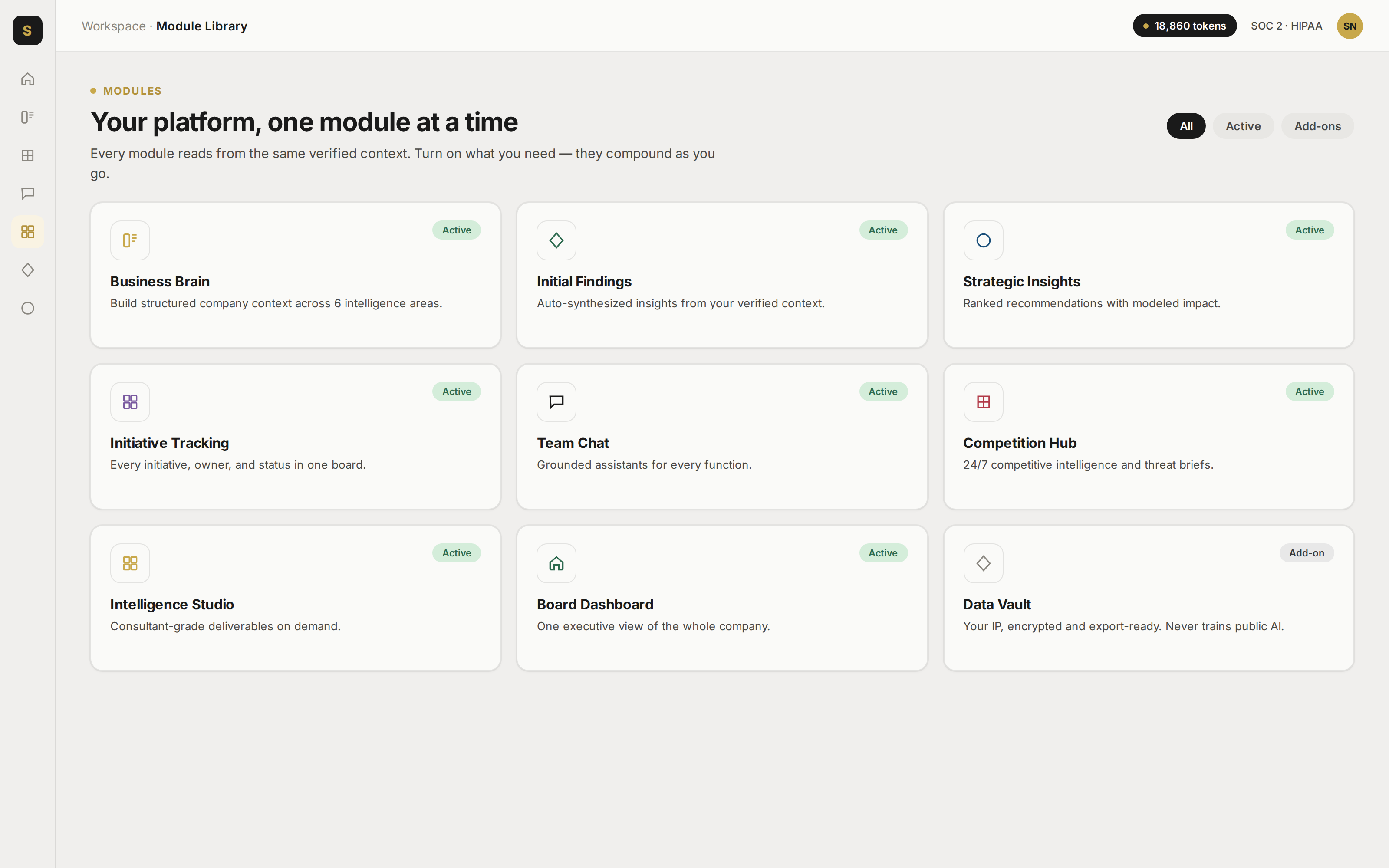Click the Active badge on Team Chat

tap(883, 391)
